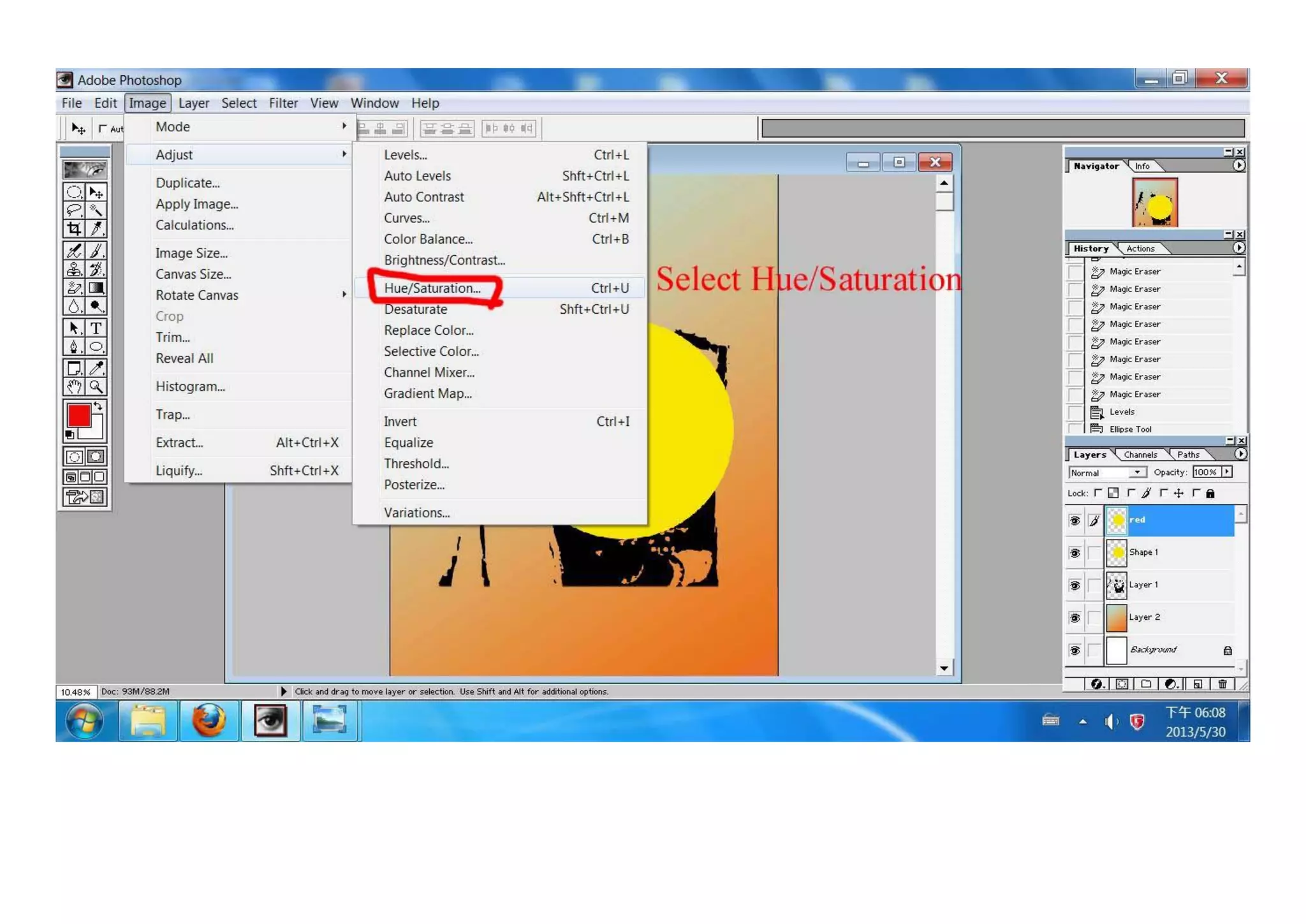Hide Layer 2 visibility eye
Image resolution: width=1306 pixels, height=924 pixels.
pyautogui.click(x=1075, y=618)
